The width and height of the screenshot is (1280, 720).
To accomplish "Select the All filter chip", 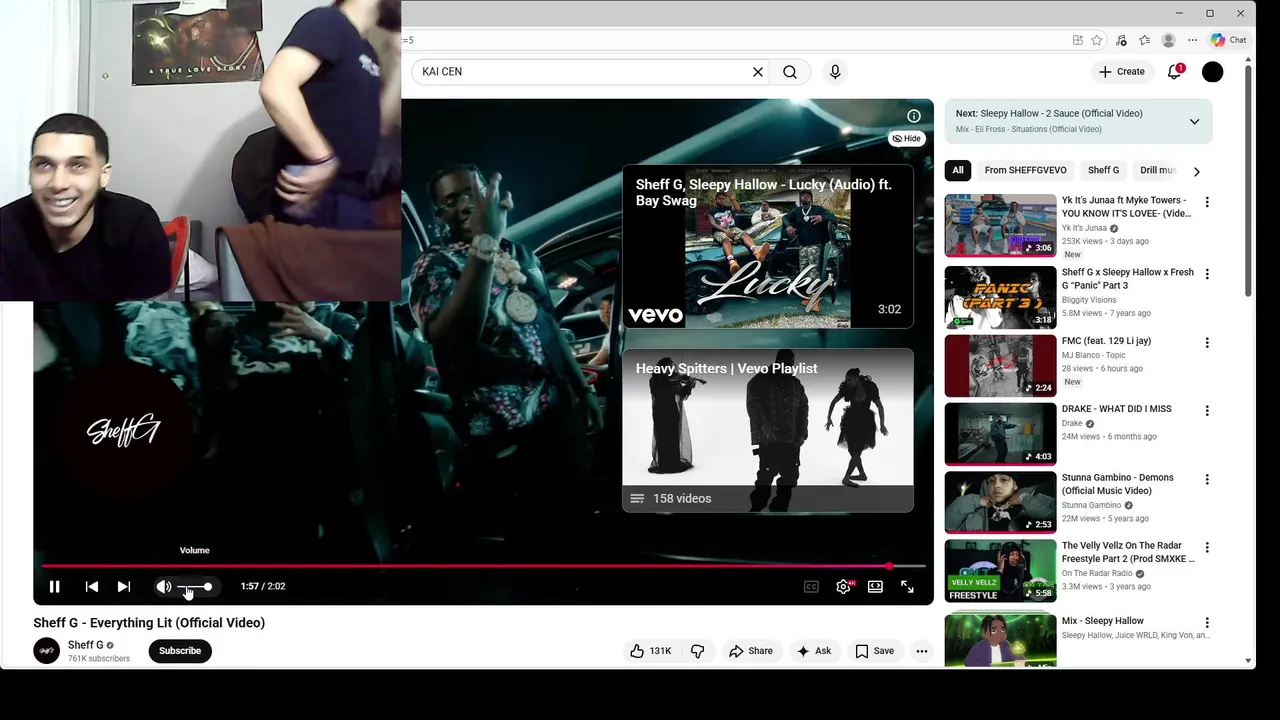I will click(958, 170).
